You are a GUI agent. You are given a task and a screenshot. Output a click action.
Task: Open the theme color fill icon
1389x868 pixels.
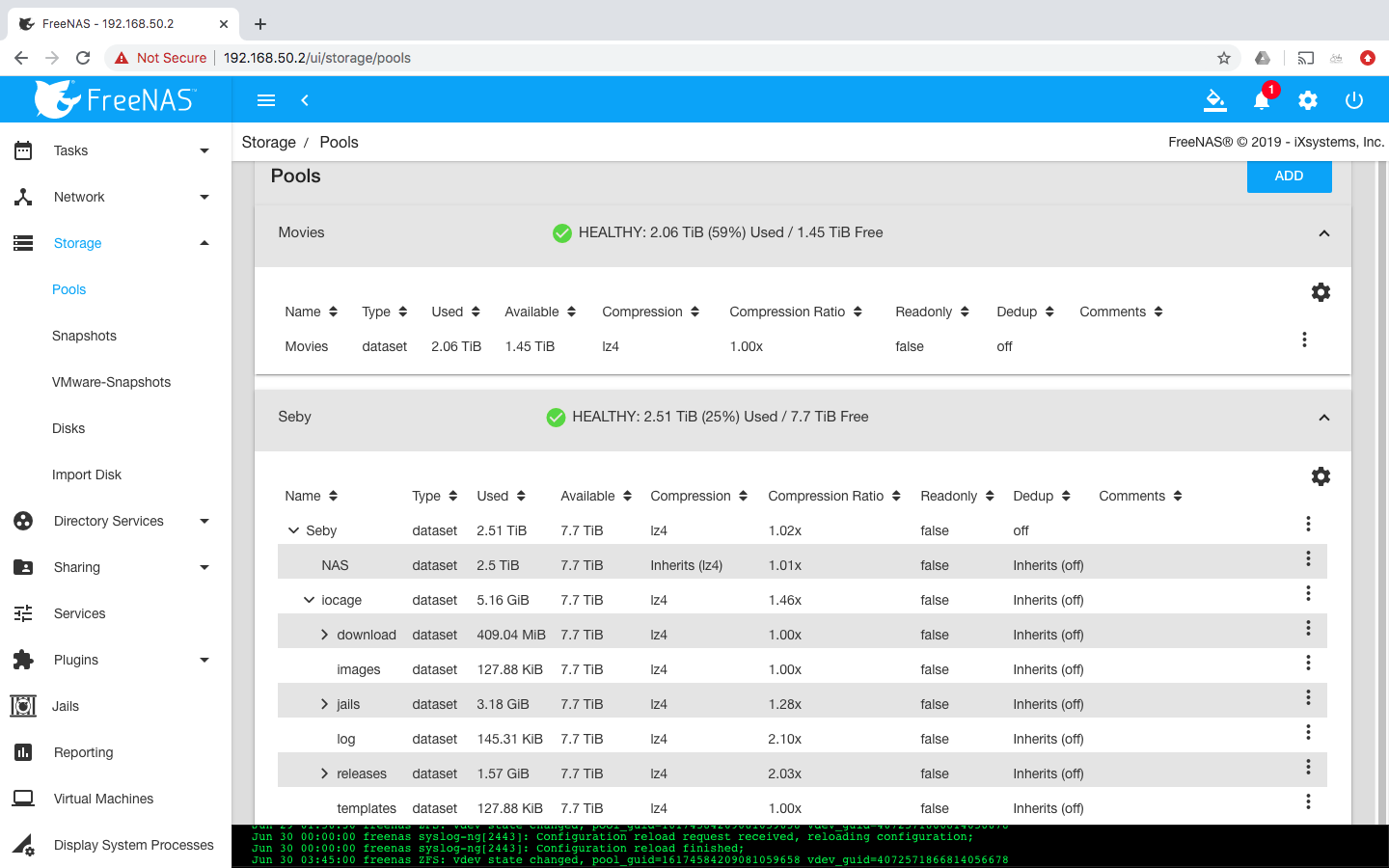pos(1215,99)
